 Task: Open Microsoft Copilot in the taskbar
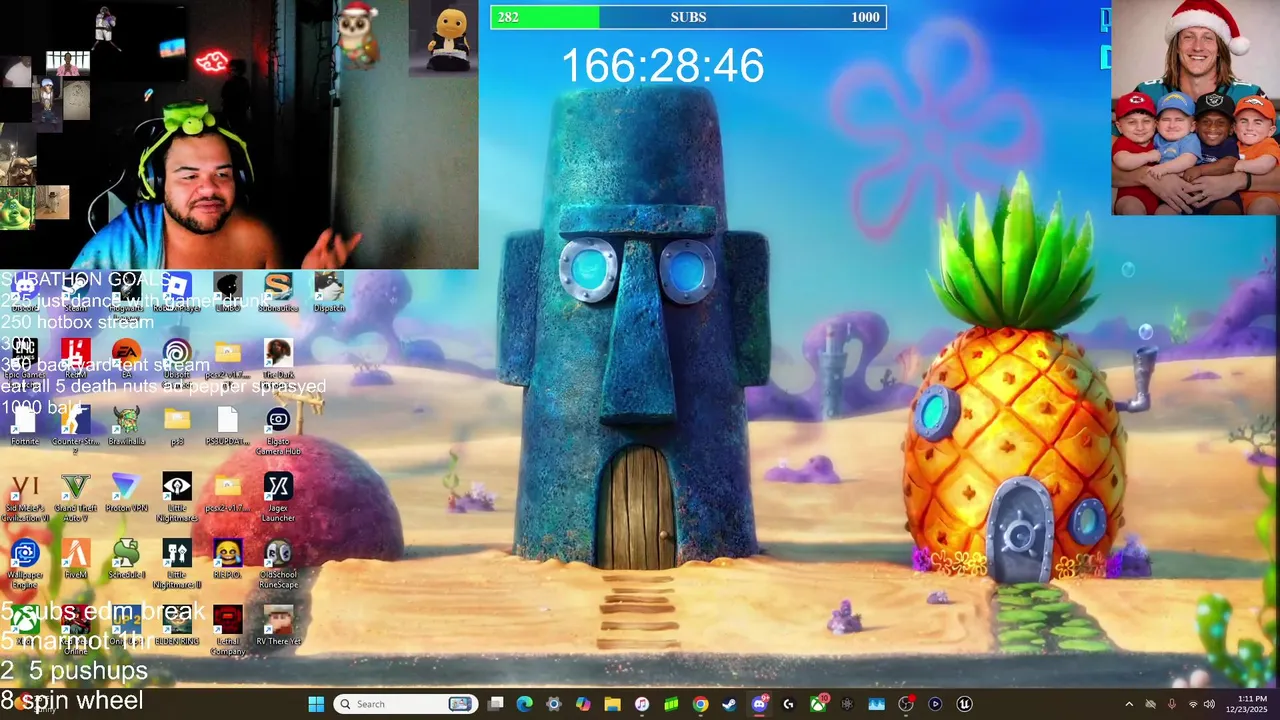coord(583,704)
